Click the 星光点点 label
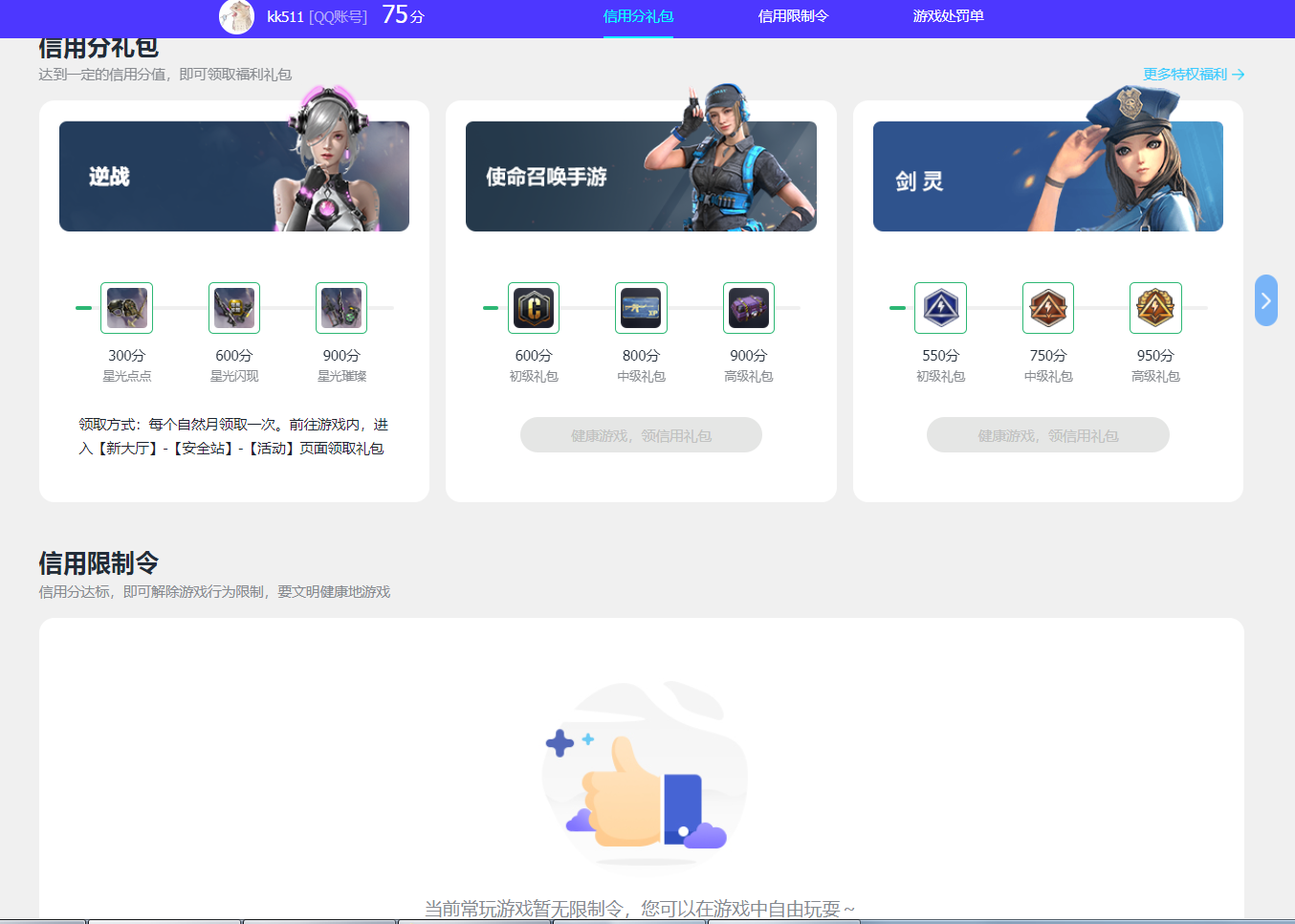The height and width of the screenshot is (924, 1295). point(127,377)
